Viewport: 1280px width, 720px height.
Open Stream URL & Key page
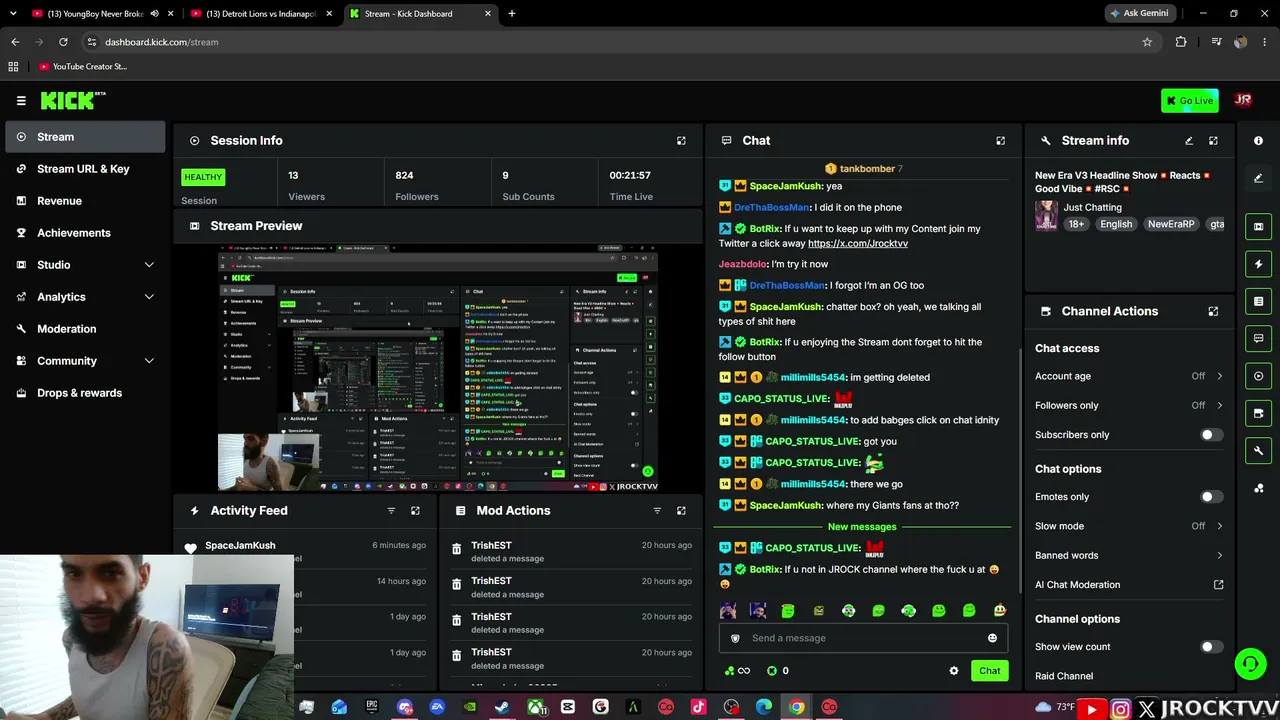pyautogui.click(x=85, y=169)
